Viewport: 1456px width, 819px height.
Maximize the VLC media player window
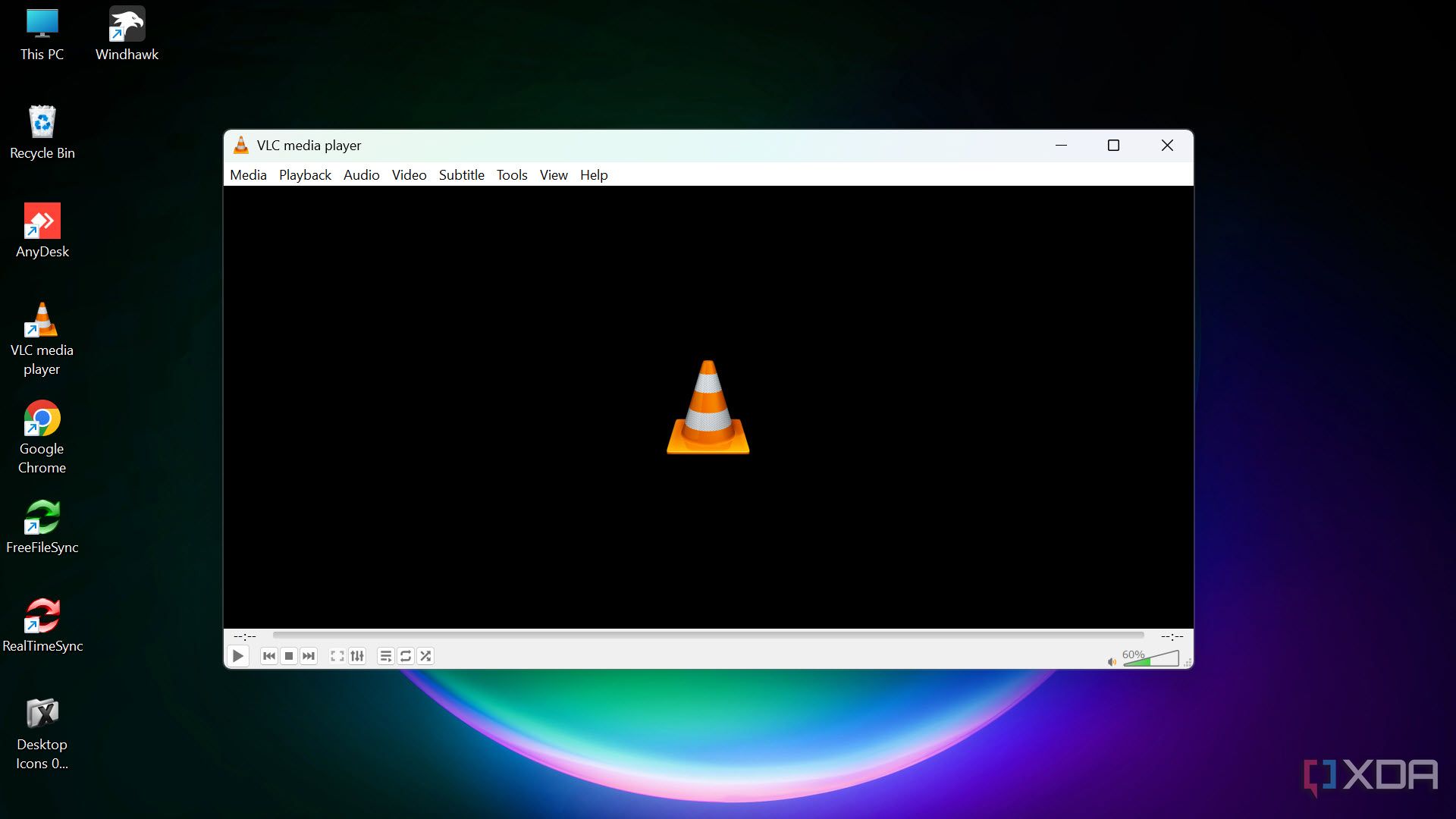pos(1113,145)
